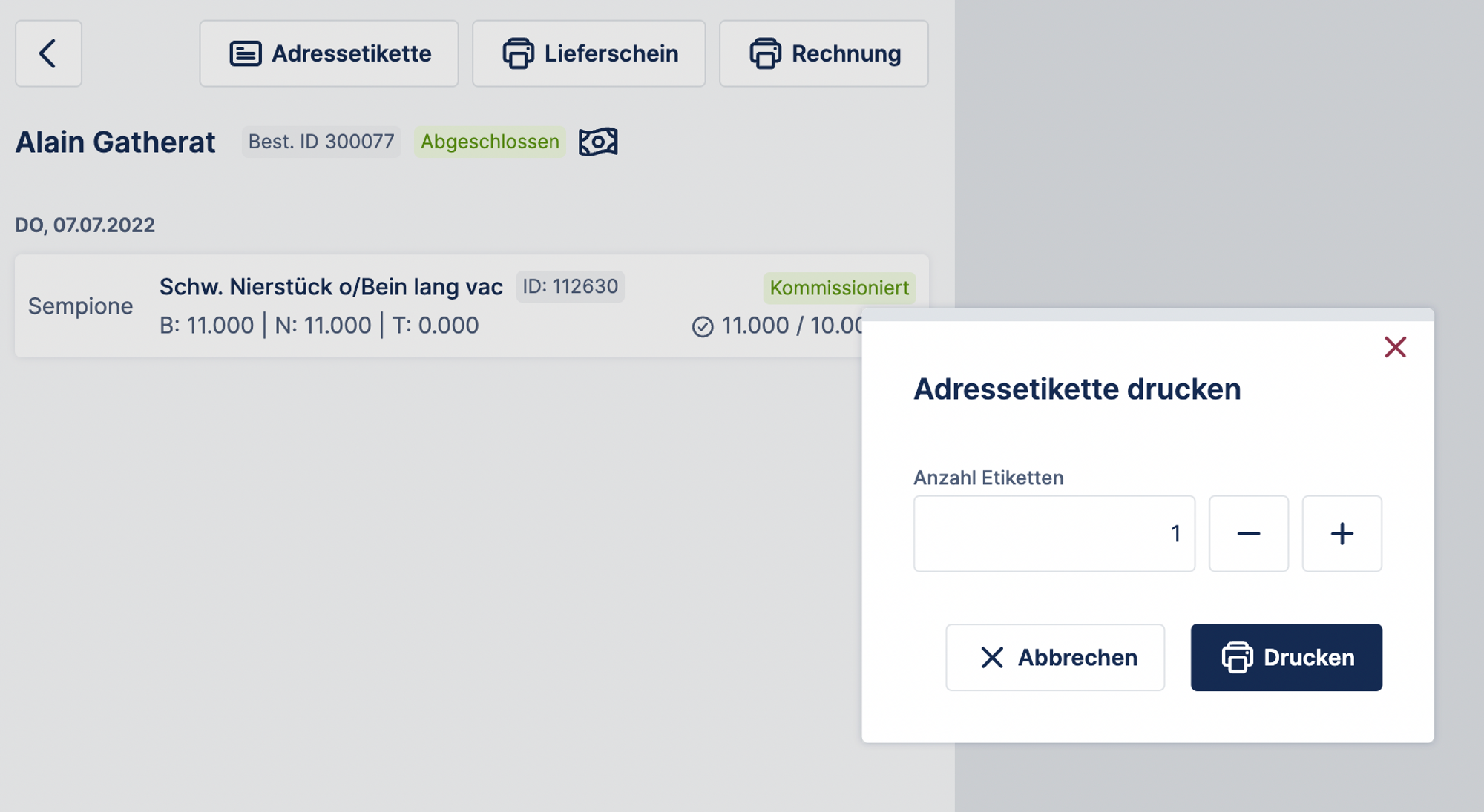1484x812 pixels.
Task: Open the Adressetikette print dialog
Action: 329,53
